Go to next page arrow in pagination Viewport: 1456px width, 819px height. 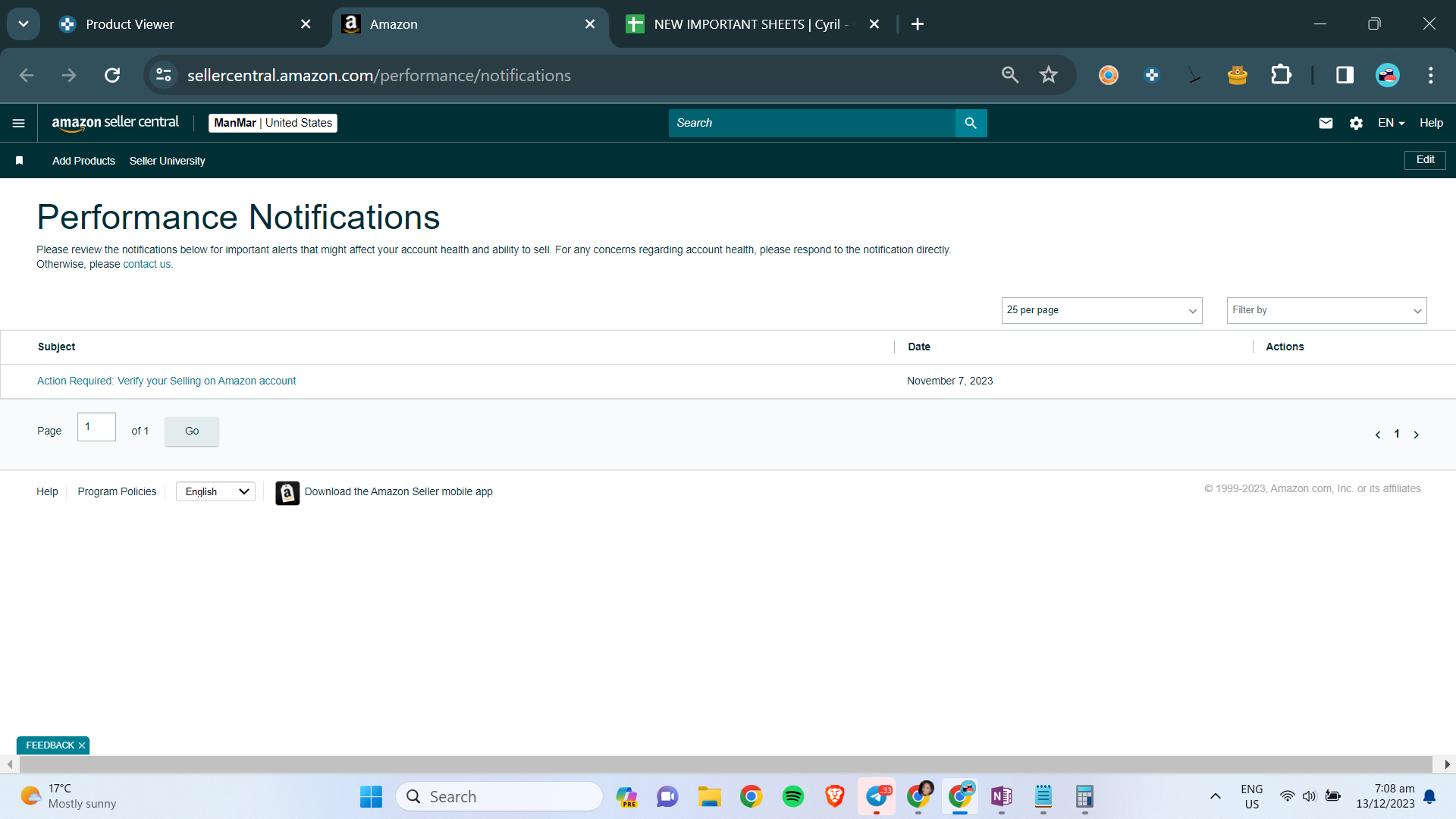tap(1416, 435)
